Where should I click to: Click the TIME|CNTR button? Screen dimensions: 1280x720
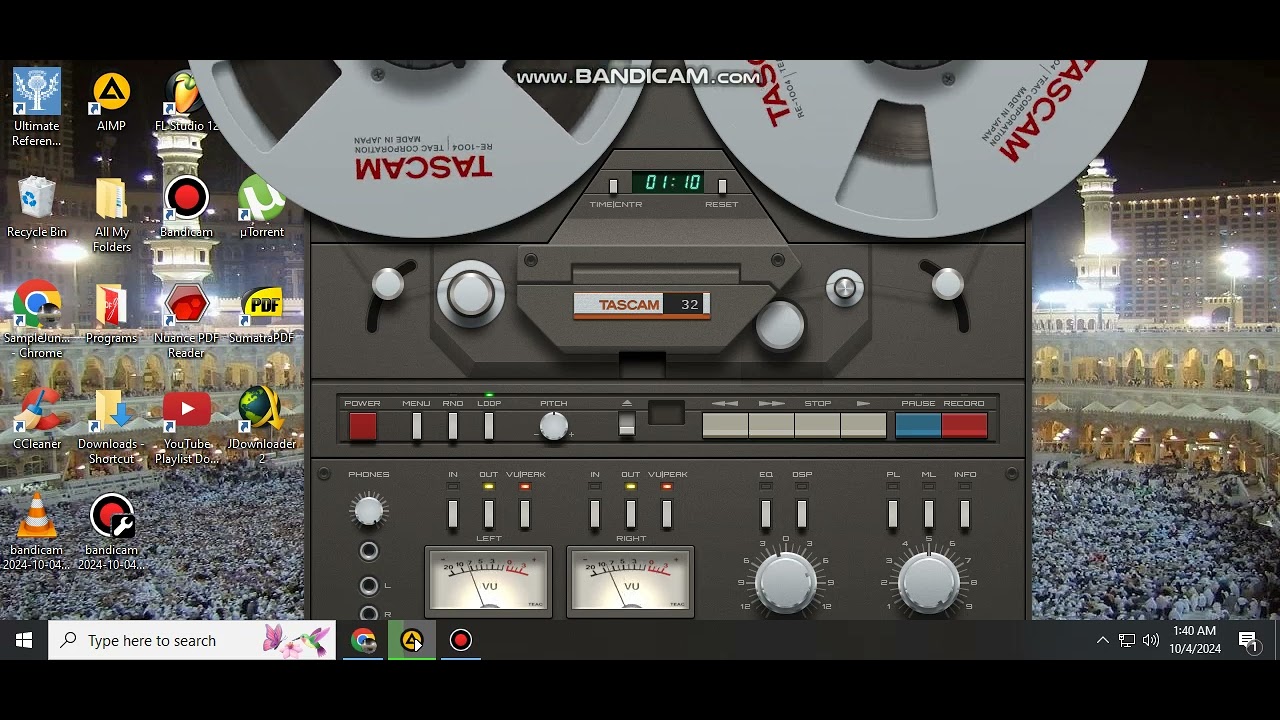coord(614,187)
